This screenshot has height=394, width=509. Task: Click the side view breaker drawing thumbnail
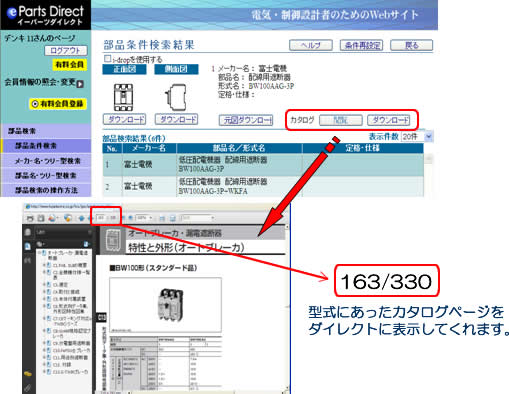pyautogui.click(x=176, y=97)
